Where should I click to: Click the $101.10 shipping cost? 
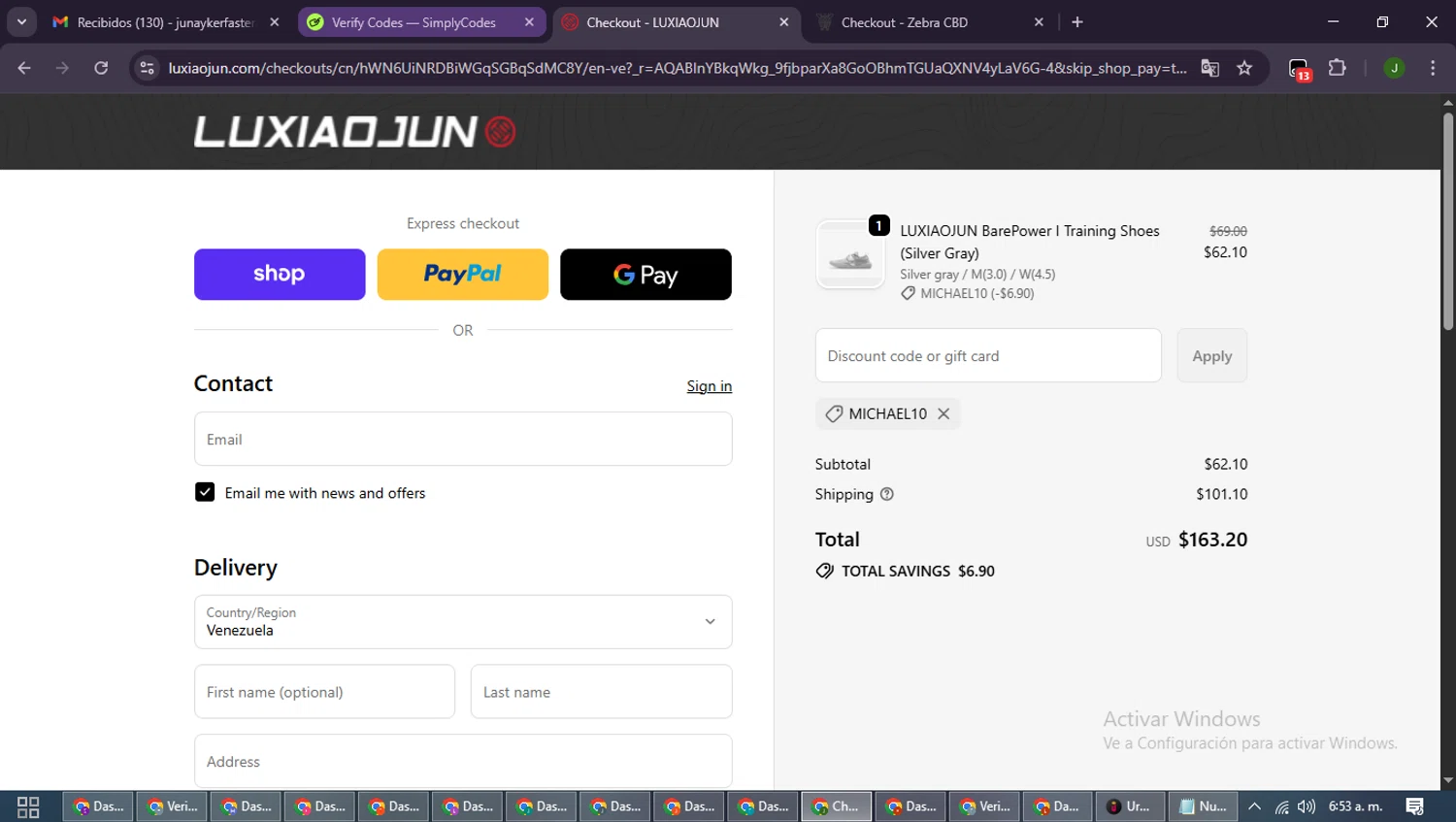[1222, 494]
